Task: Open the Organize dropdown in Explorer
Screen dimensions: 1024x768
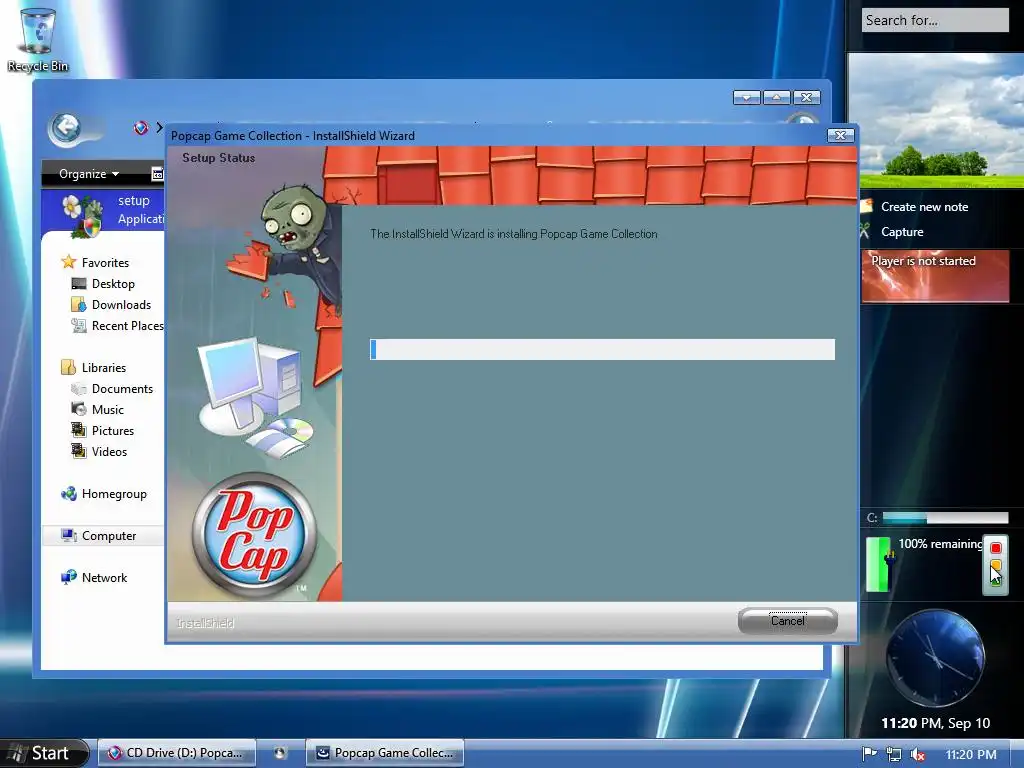Action: click(x=89, y=174)
